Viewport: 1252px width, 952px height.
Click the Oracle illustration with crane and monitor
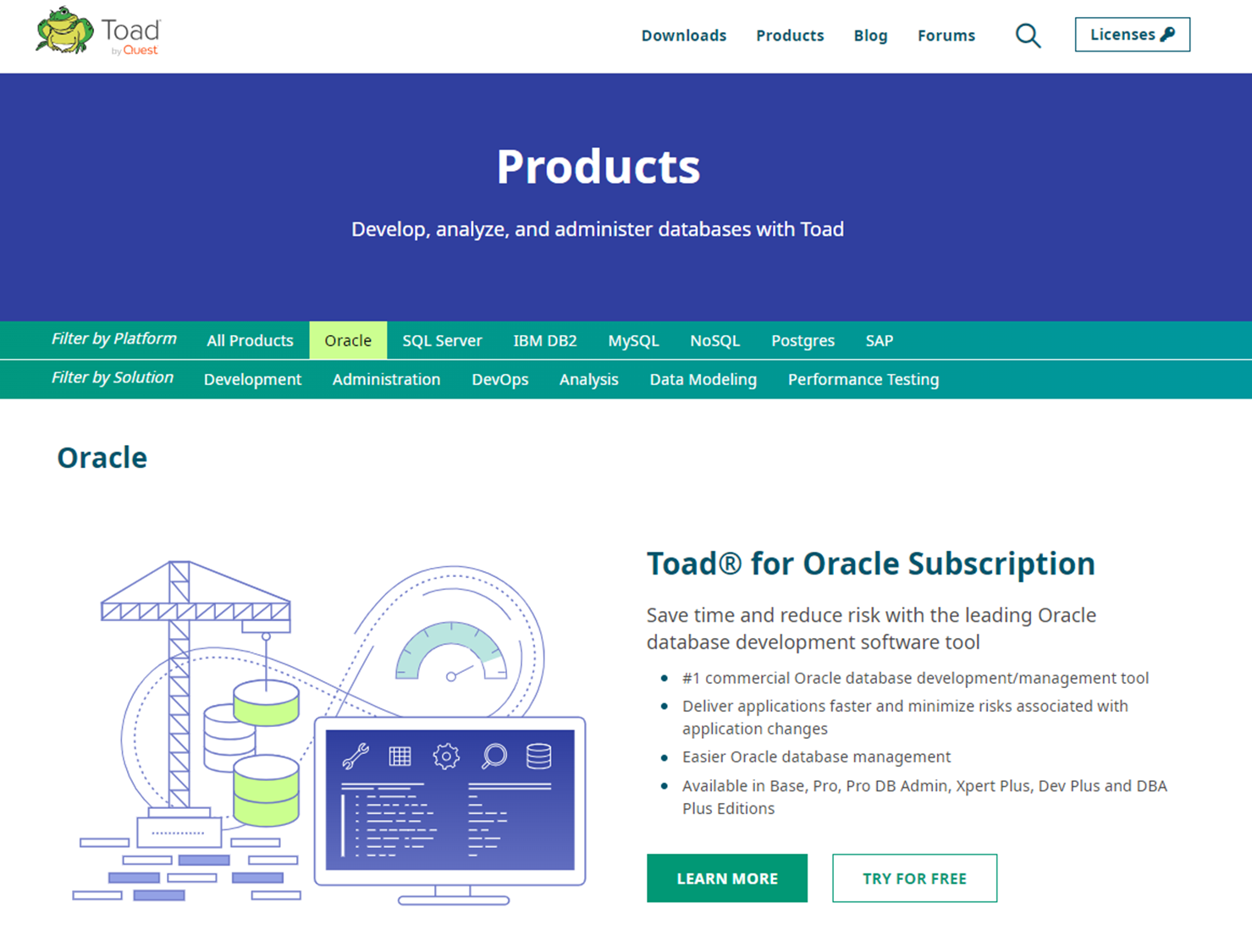(x=330, y=732)
